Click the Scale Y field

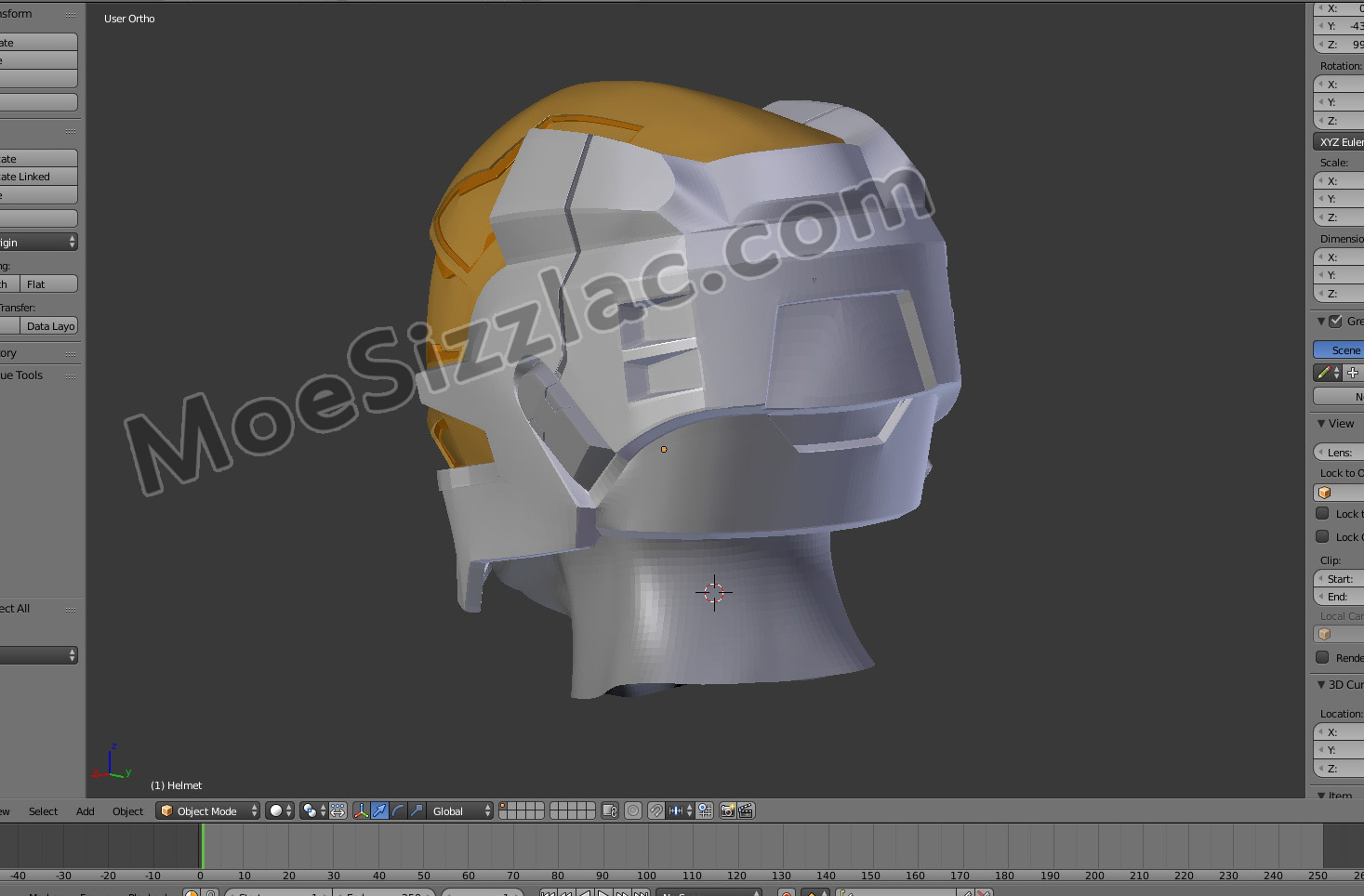pos(1338,199)
